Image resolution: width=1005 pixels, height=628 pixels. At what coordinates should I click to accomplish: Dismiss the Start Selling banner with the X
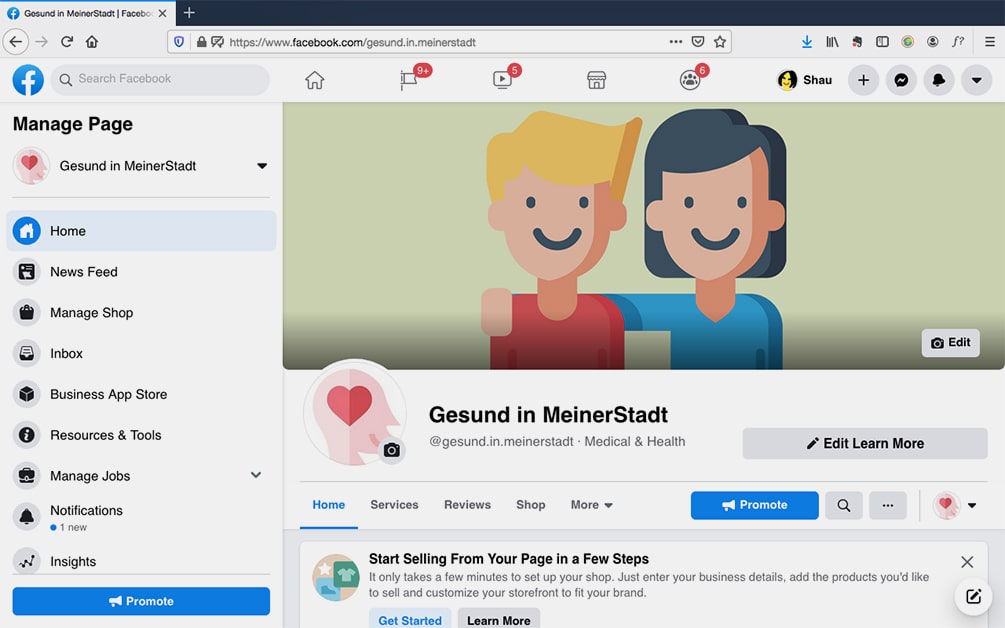tap(967, 562)
